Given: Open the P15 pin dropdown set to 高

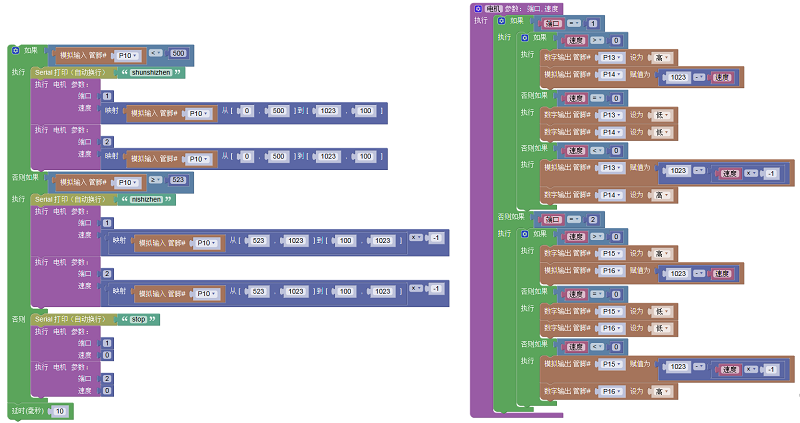Looking at the screenshot, I should point(610,254).
